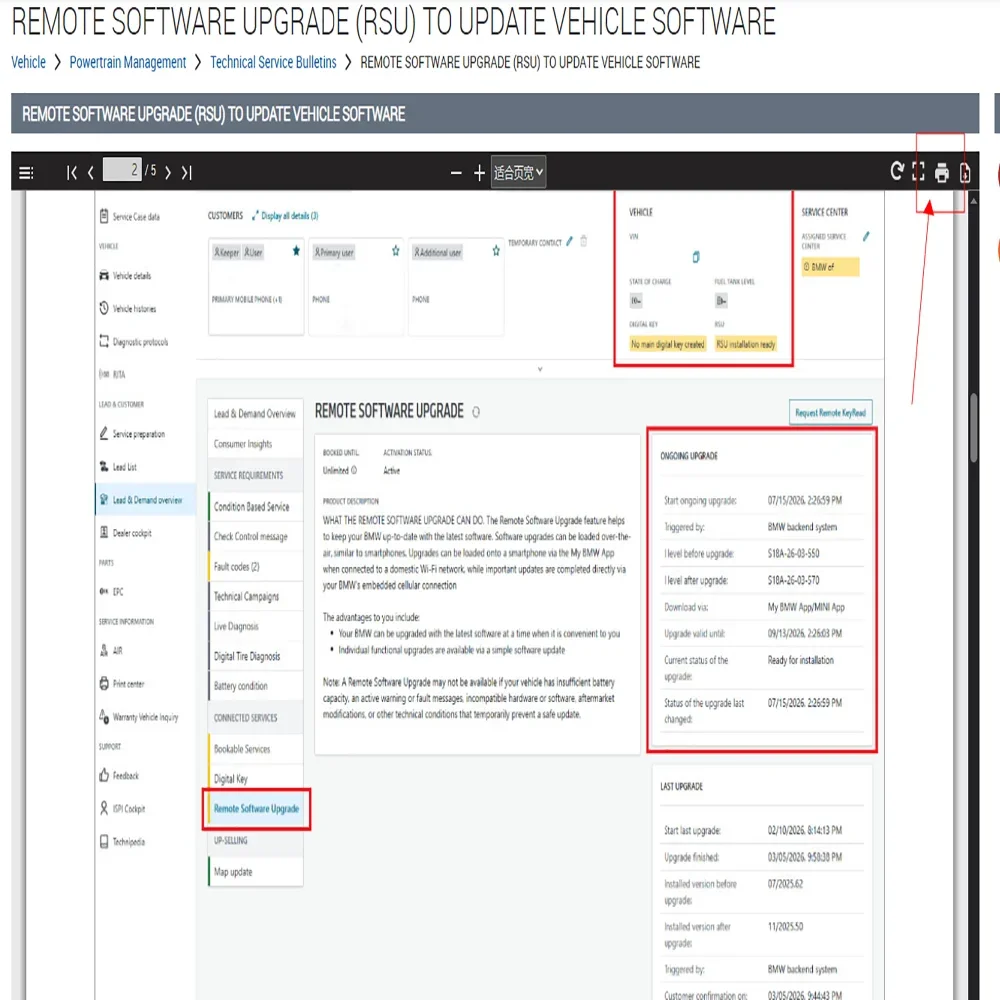Go to the previous PDF page

coord(91,172)
